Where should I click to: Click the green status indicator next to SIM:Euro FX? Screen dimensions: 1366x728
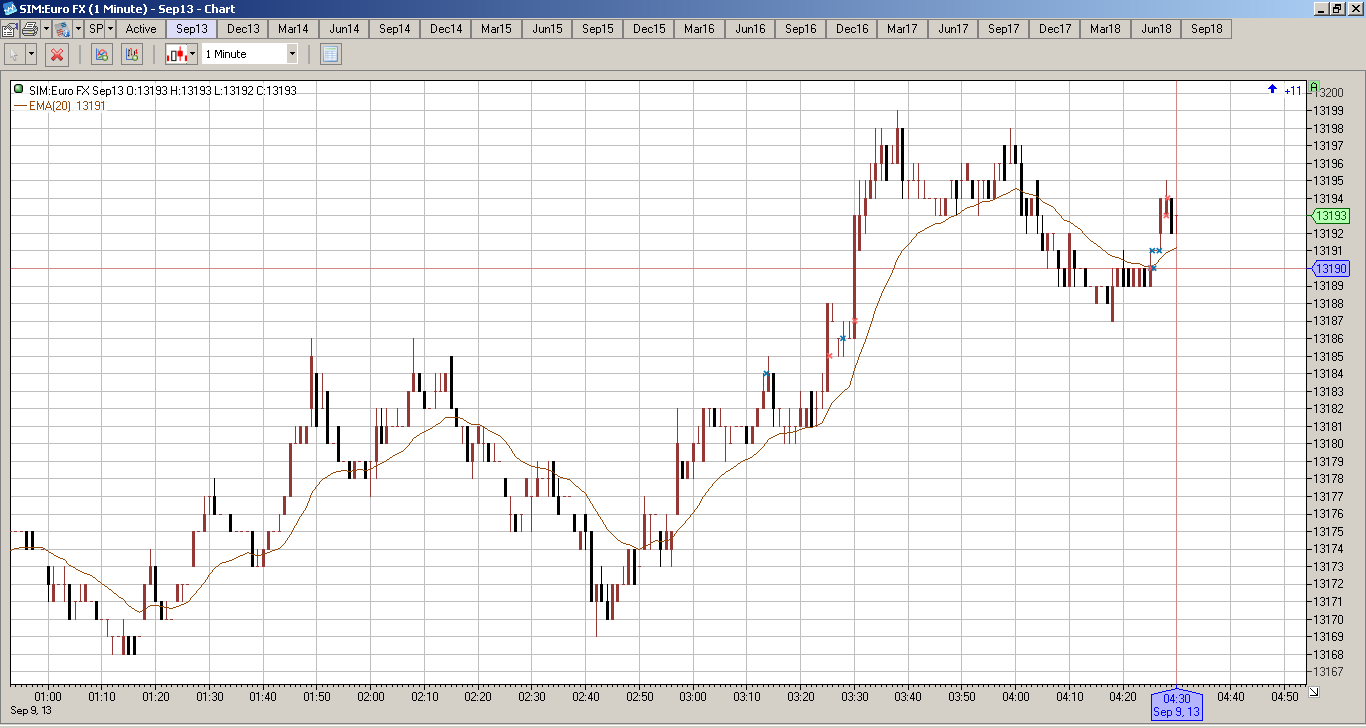pos(19,89)
